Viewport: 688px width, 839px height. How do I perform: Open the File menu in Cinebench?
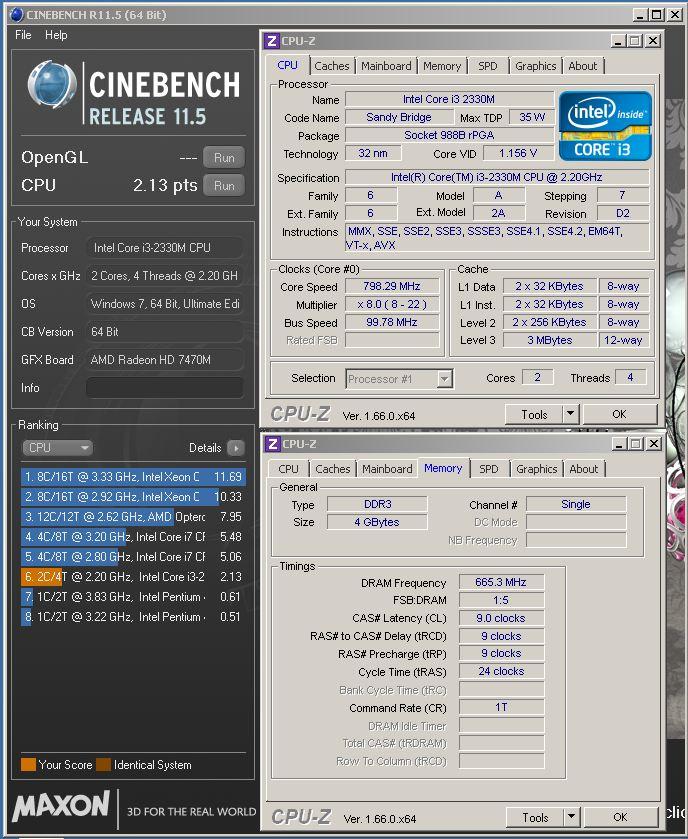click(x=23, y=35)
